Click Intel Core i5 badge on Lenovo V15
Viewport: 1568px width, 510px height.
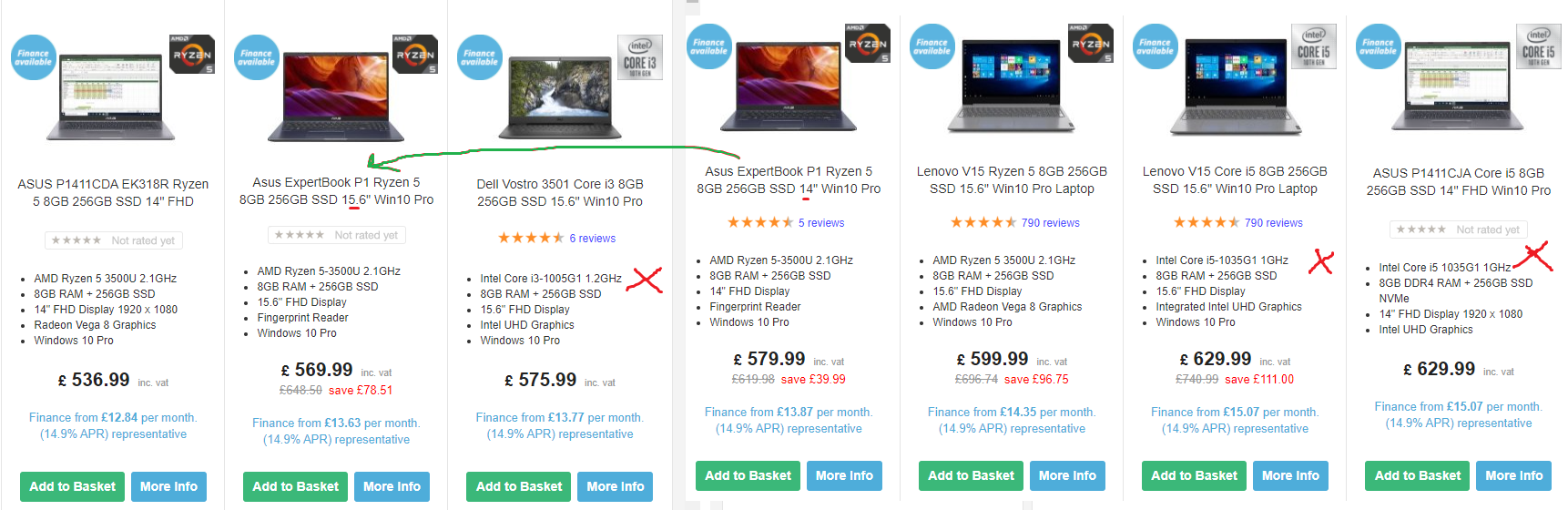[1314, 46]
